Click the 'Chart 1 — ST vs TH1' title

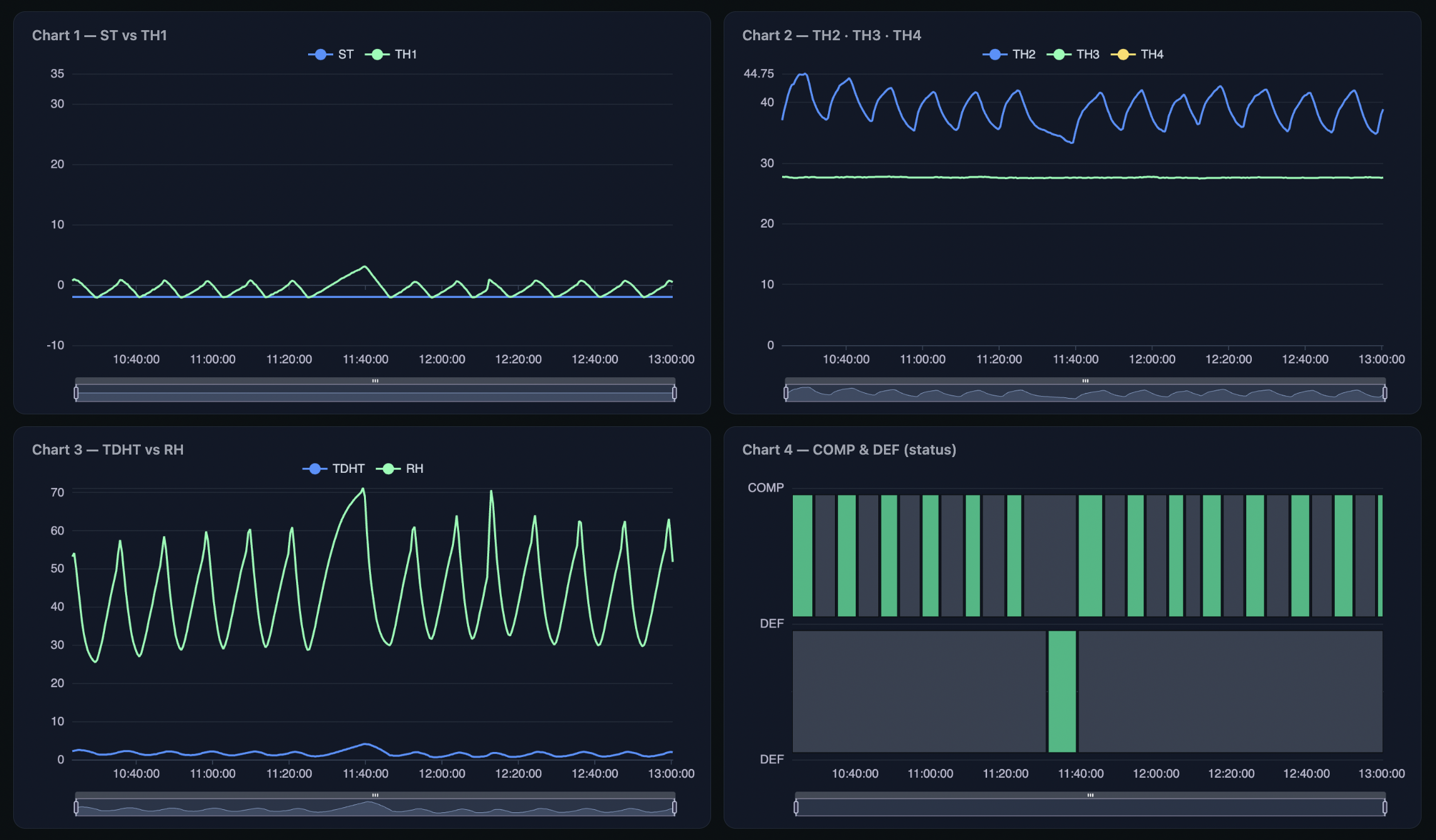[99, 36]
